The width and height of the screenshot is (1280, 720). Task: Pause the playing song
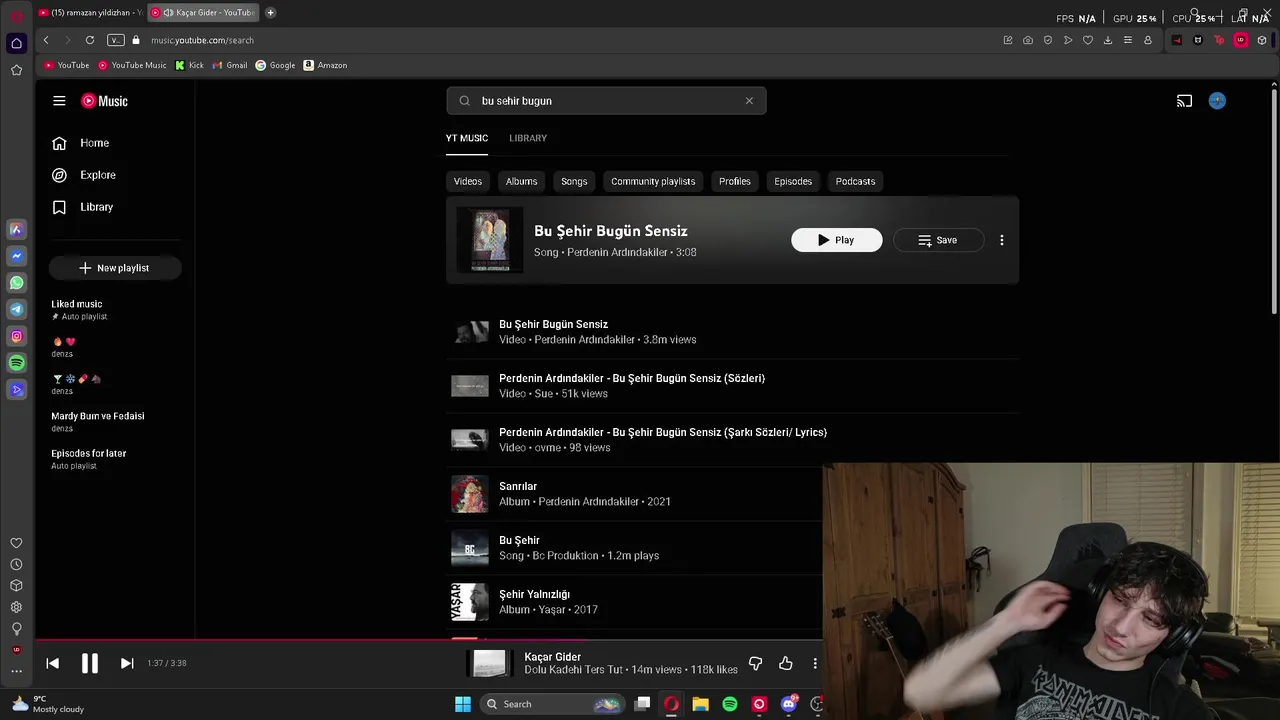pos(89,663)
